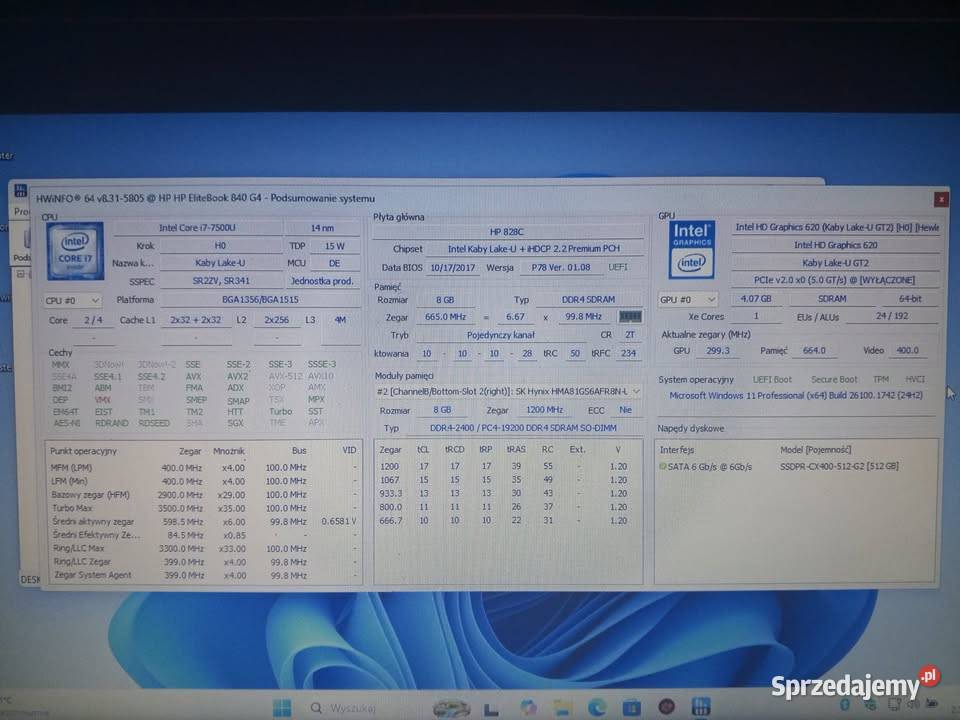Viewport: 960px width, 720px height.
Task: Open Task View on the taskbar
Action: [x=491, y=709]
